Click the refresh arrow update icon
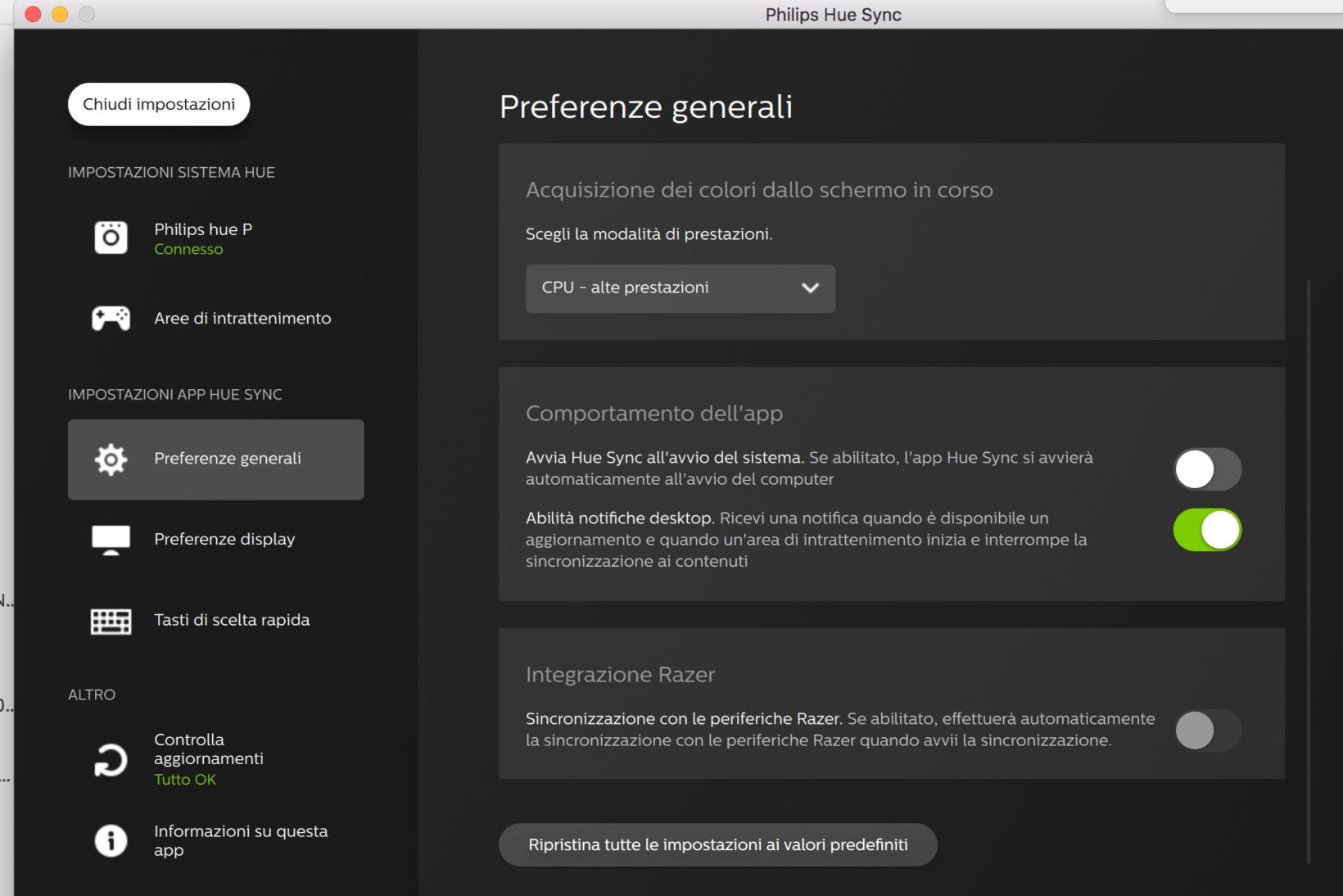 (111, 760)
